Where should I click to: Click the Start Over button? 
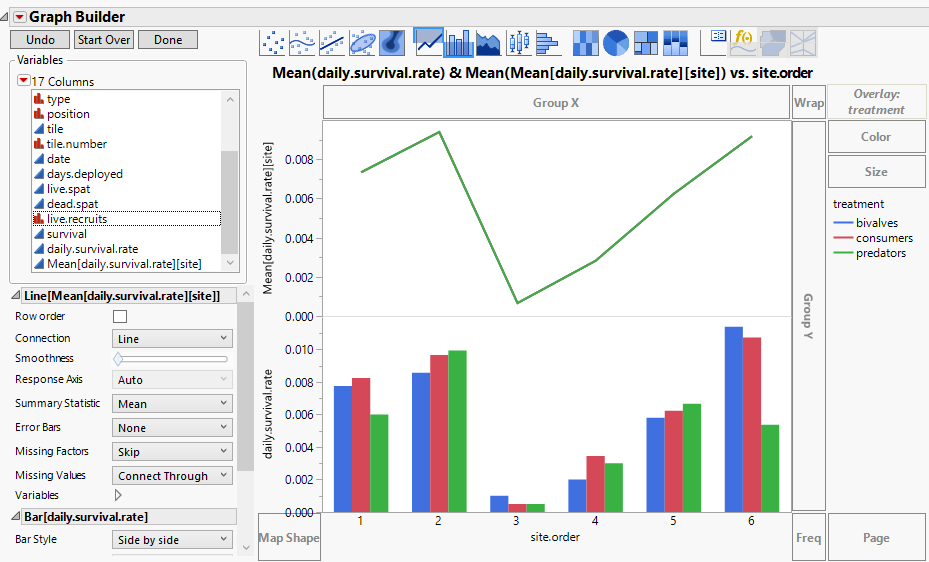click(x=104, y=40)
